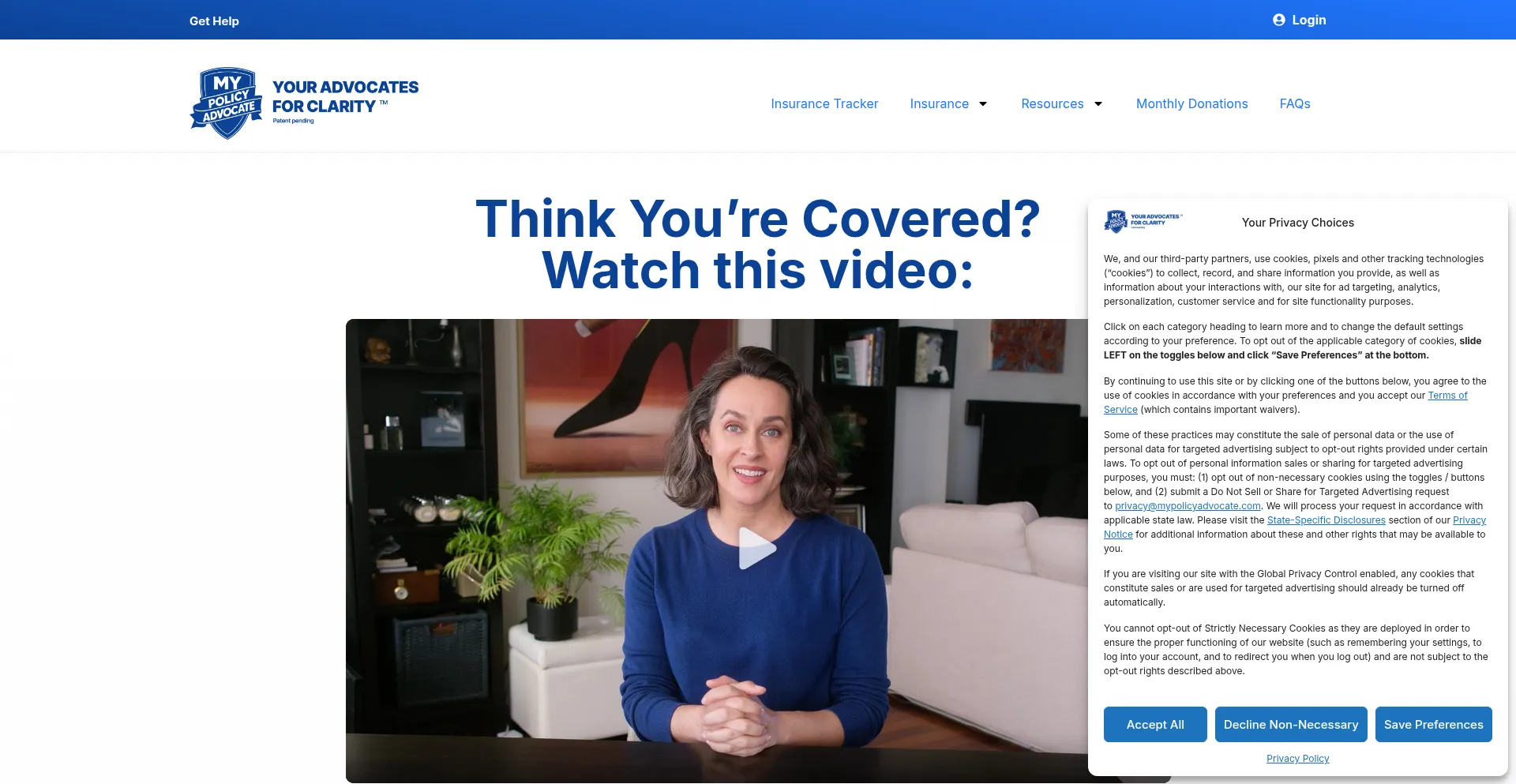Image resolution: width=1516 pixels, height=784 pixels.
Task: Click the logo inside the privacy dialog
Action: click(x=1142, y=222)
